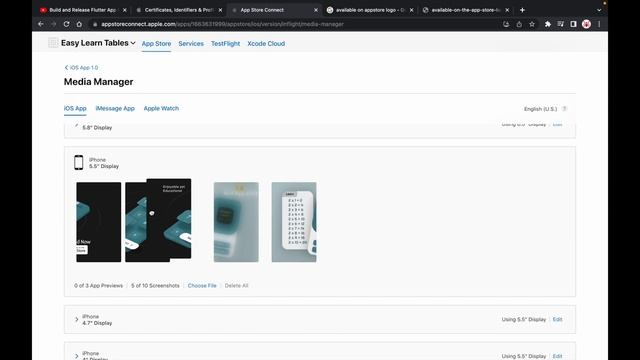
Task: Select the overlapping black screenshot being dragged
Action: coord(169,218)
